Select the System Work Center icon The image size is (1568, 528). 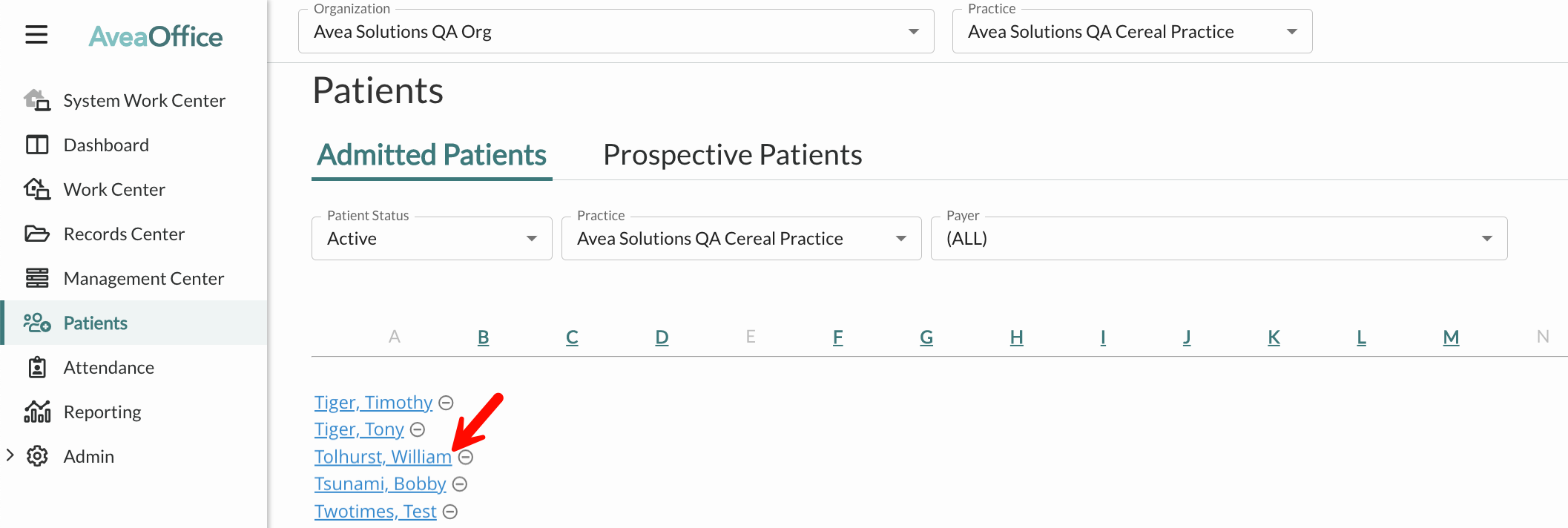coord(37,100)
